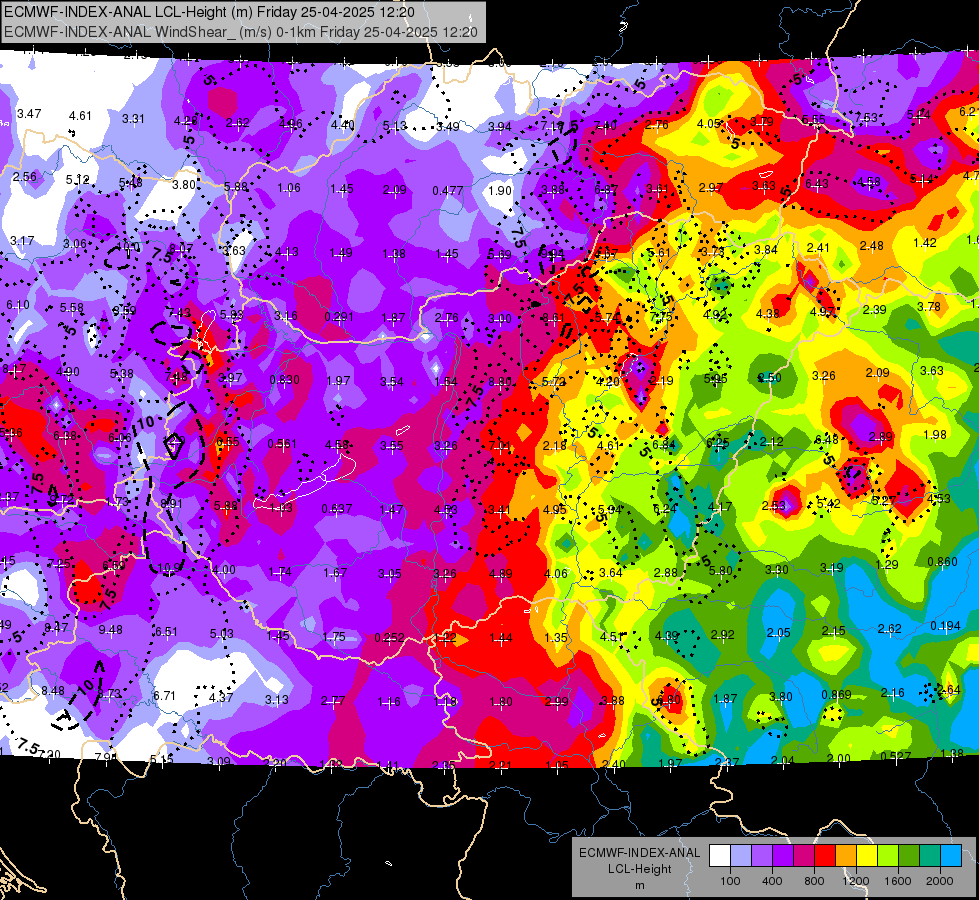Pick the red legend color swatch

(825, 856)
